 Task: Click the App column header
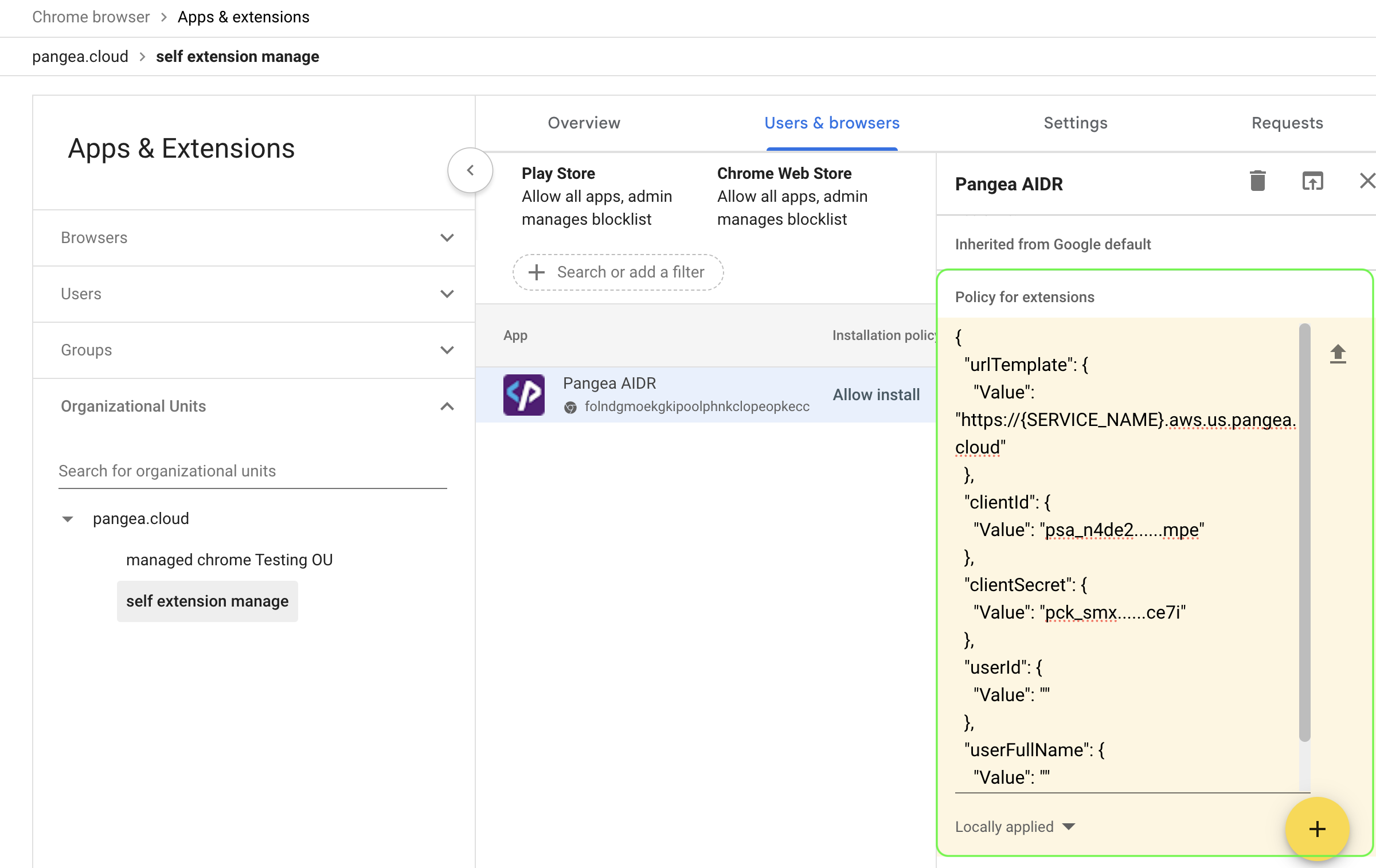(x=515, y=336)
